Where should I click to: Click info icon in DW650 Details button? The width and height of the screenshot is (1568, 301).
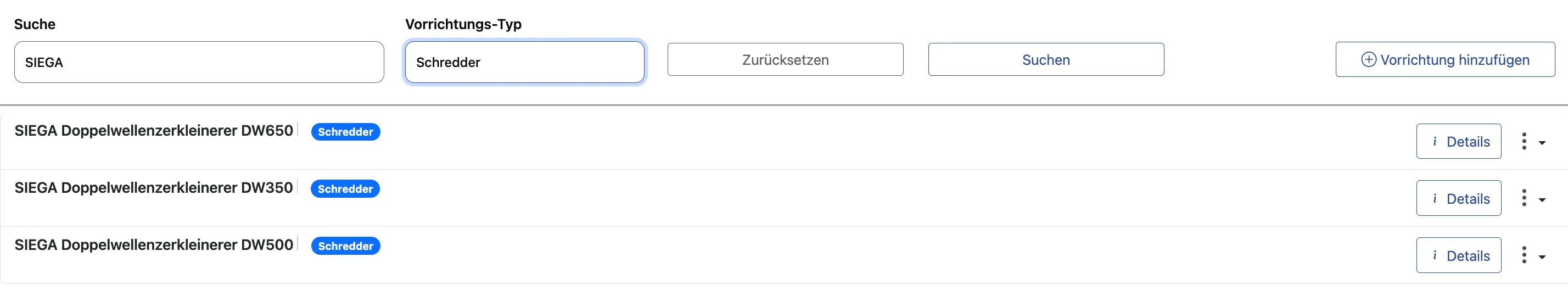1435,141
